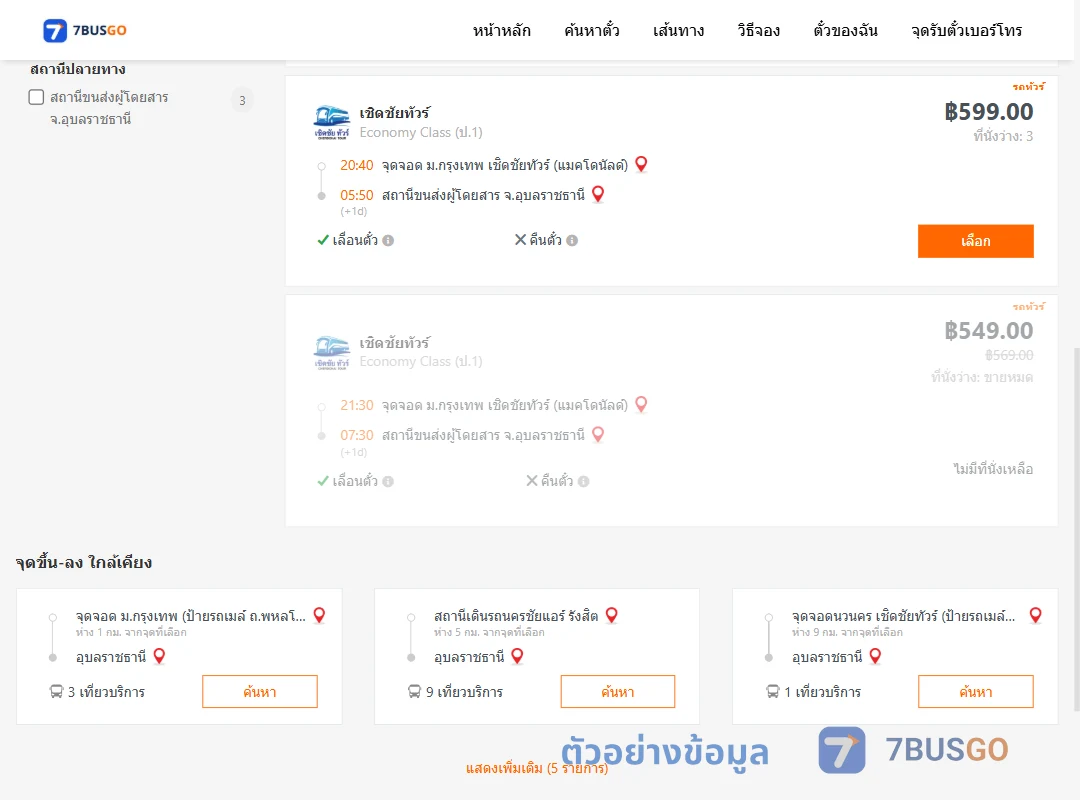Click อุบลราชธานี map pin in the 3 เที่ยวบริการ card
Screen dimensions: 1080x800
pos(159,656)
